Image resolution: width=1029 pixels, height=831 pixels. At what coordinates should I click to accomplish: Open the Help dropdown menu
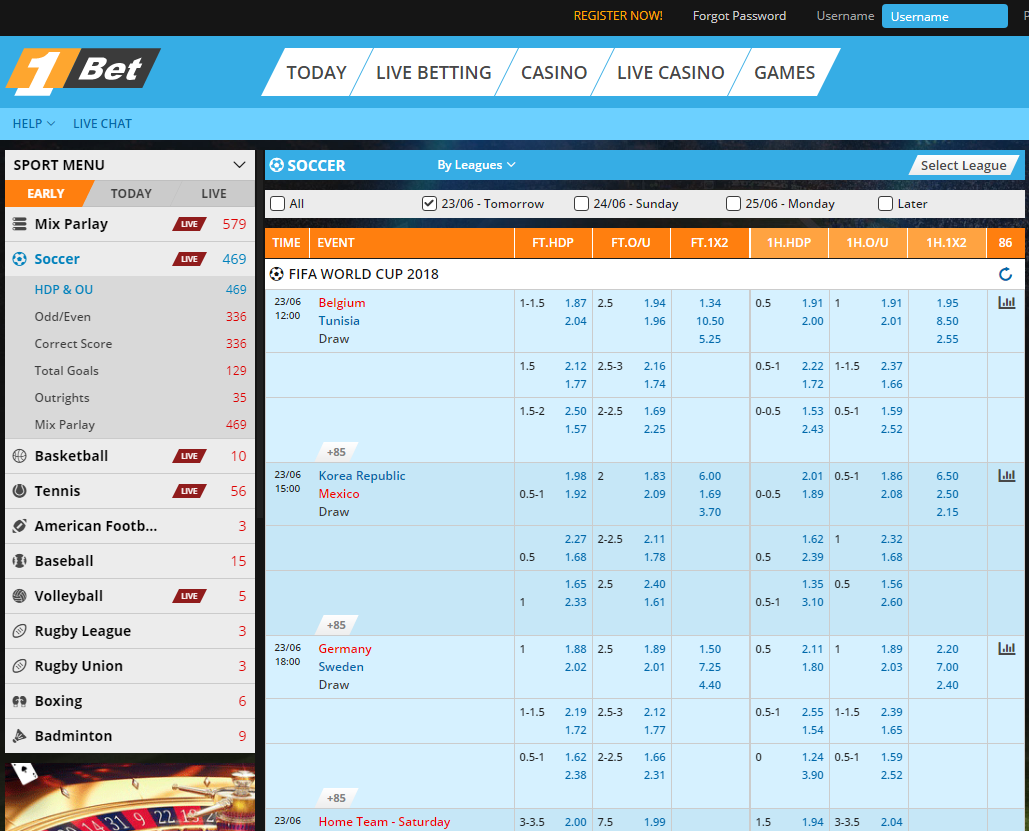(33, 123)
